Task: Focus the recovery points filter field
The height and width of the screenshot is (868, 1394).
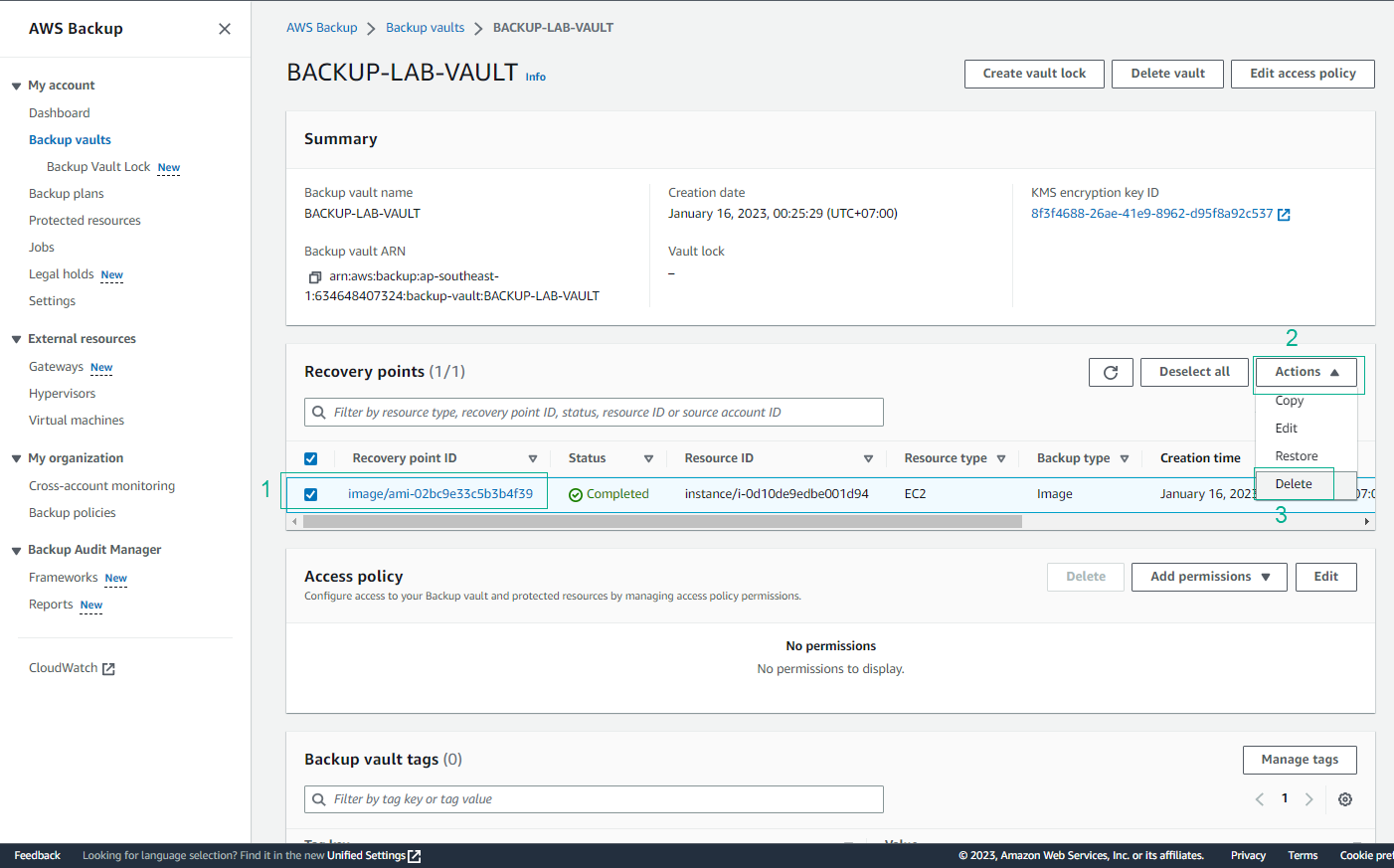Action: [x=594, y=413]
